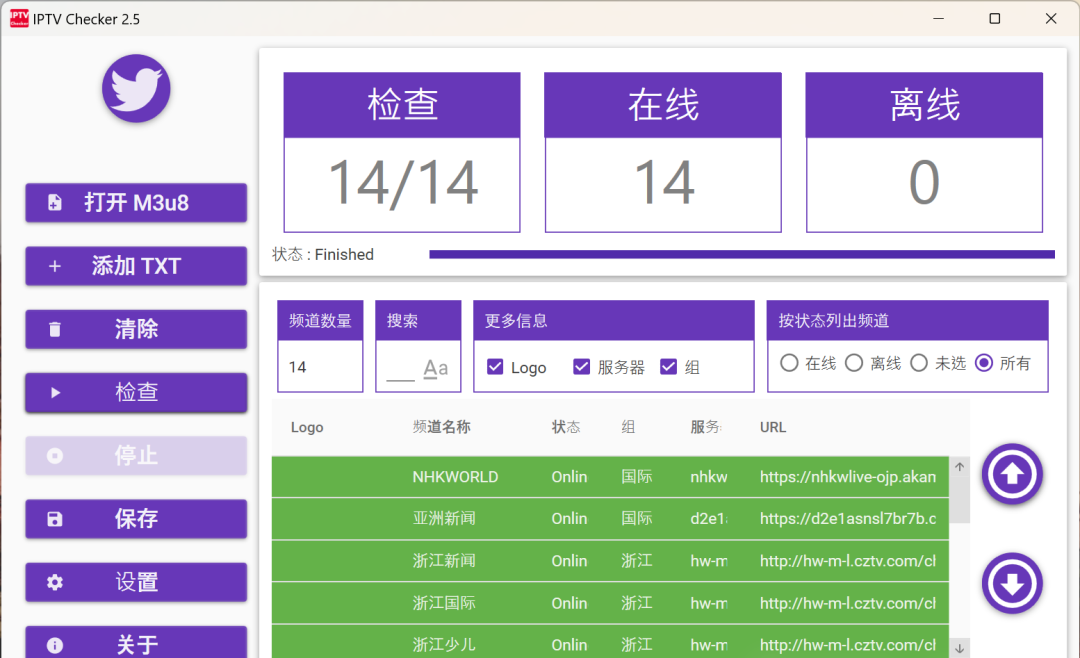Click the 状态 : Finished status text
Screen dimensions: 1080x658
pos(323,254)
